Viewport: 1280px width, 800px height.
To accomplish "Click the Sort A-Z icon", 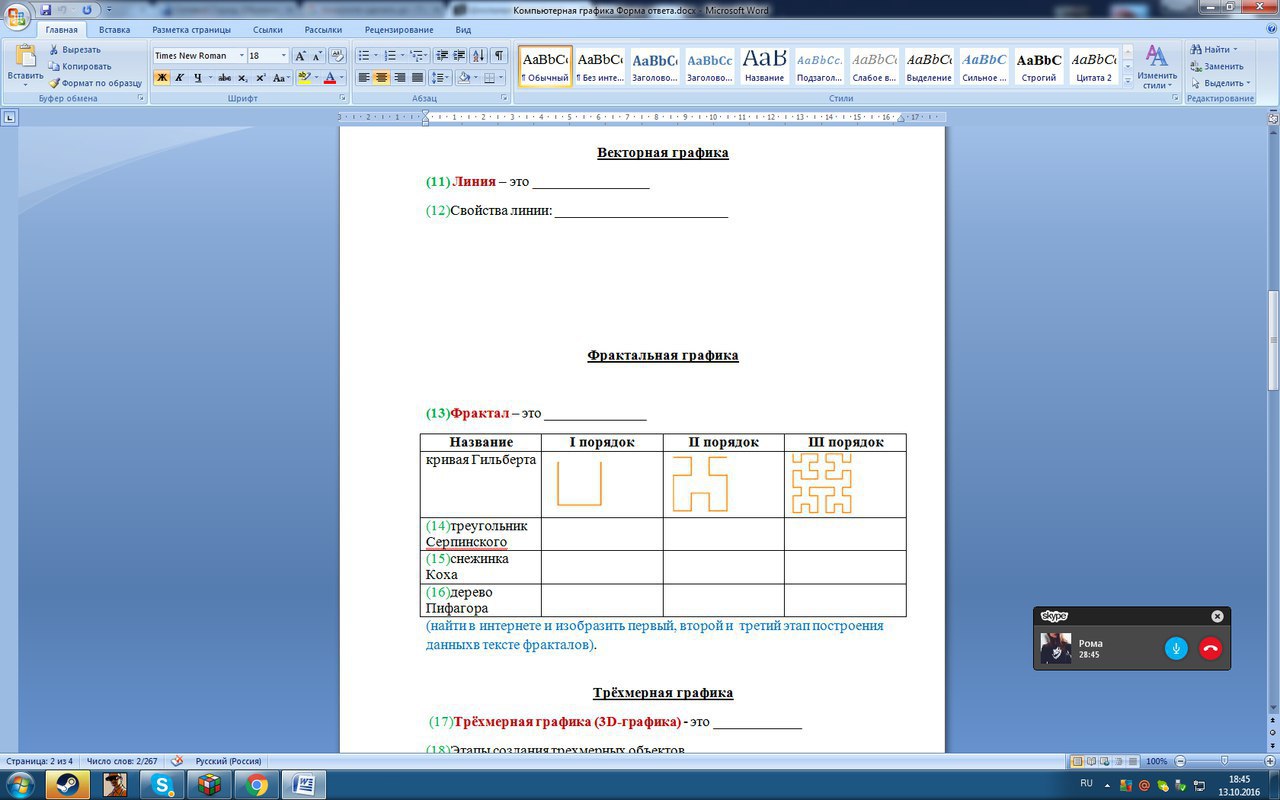I will 478,56.
